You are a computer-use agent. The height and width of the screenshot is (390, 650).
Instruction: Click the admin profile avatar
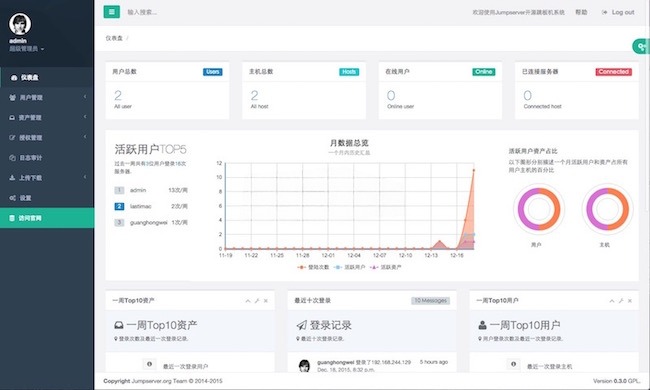tap(20, 24)
